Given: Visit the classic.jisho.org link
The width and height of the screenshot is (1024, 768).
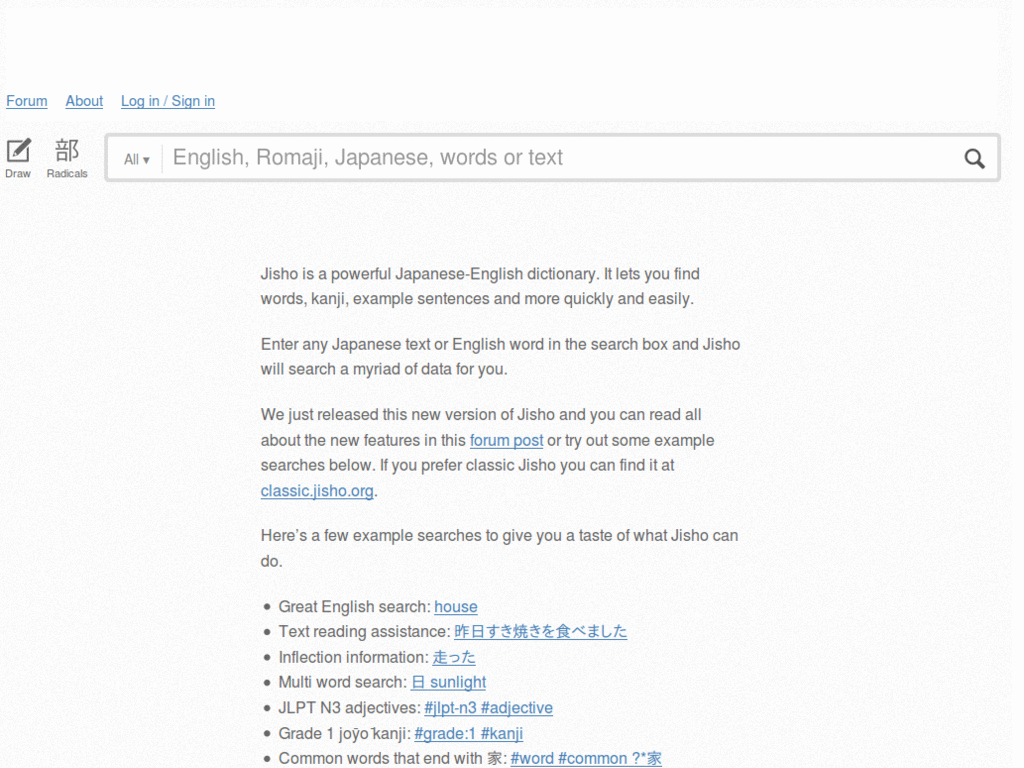Looking at the screenshot, I should [x=316, y=491].
